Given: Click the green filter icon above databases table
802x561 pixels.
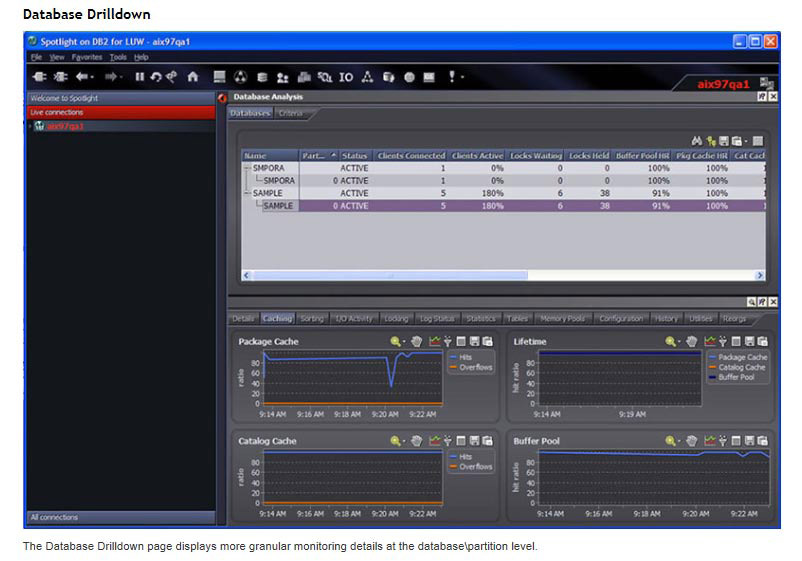Looking at the screenshot, I should click(x=711, y=141).
